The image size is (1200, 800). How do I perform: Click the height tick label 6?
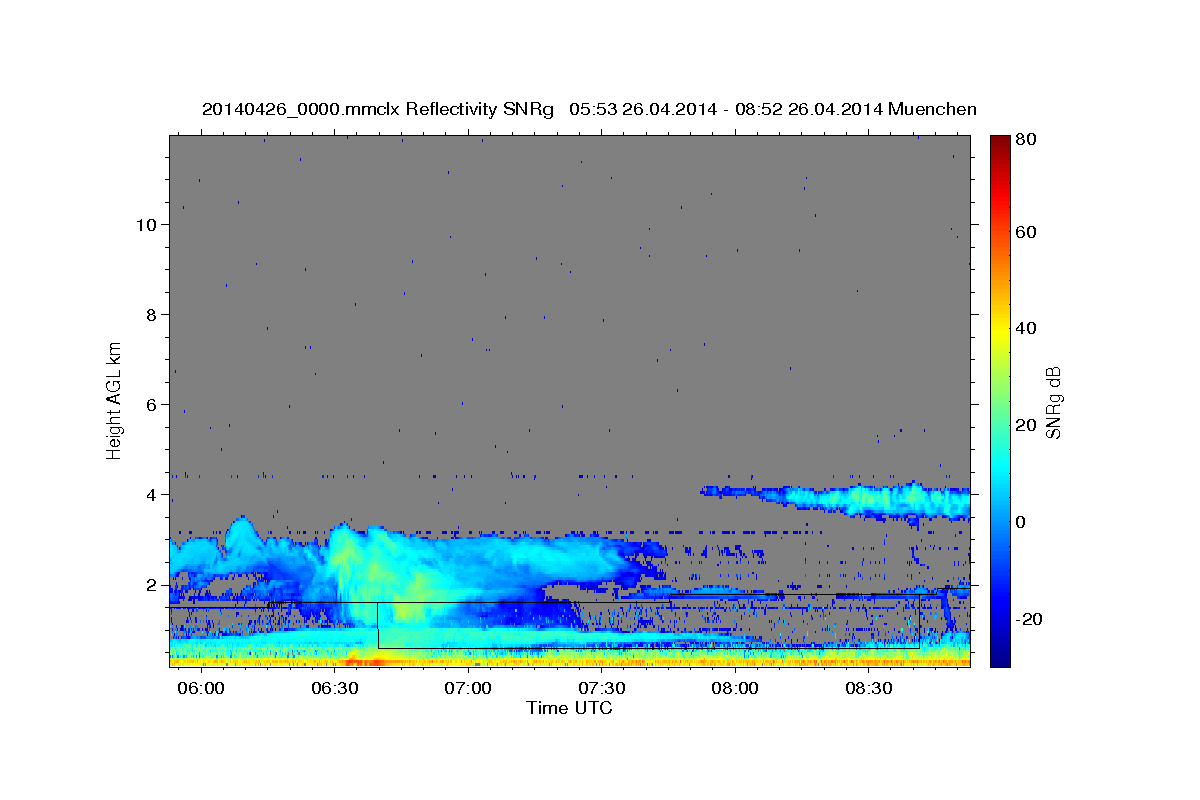[151, 404]
